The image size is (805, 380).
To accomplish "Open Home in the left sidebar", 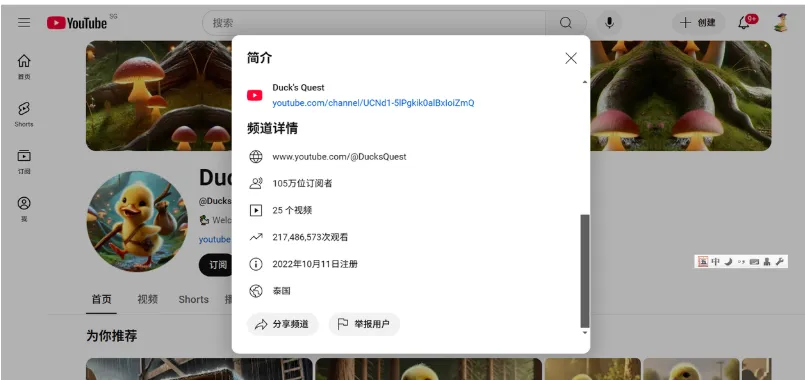I will (x=24, y=67).
